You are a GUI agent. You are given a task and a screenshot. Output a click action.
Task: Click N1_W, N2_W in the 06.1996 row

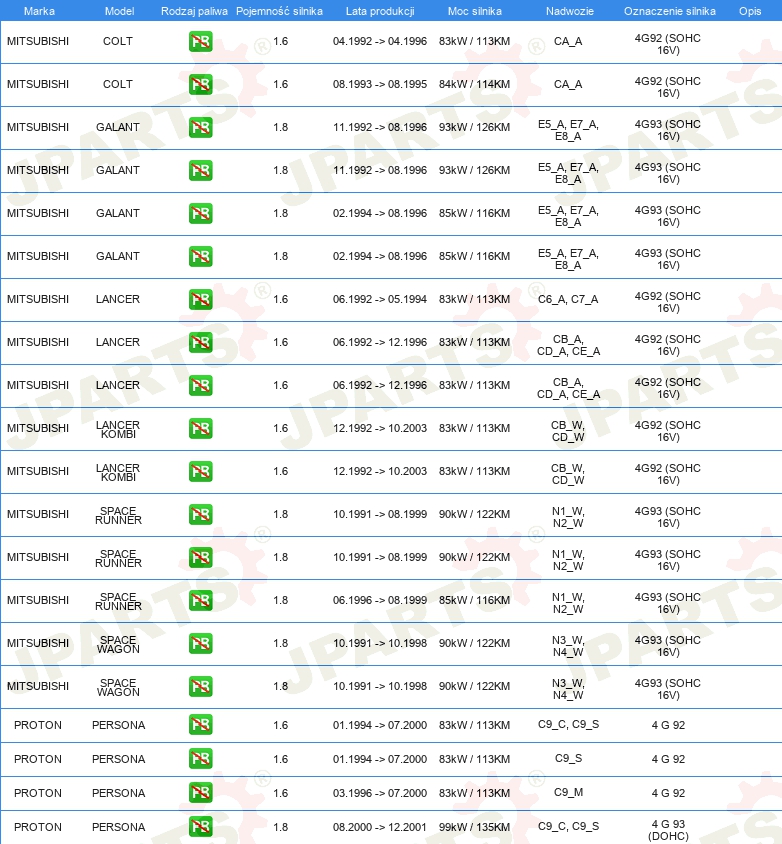(568, 603)
